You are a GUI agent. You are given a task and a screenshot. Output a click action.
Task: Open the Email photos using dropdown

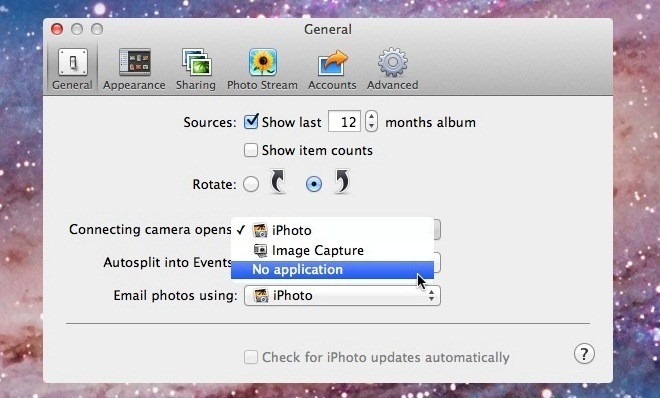coord(342,295)
